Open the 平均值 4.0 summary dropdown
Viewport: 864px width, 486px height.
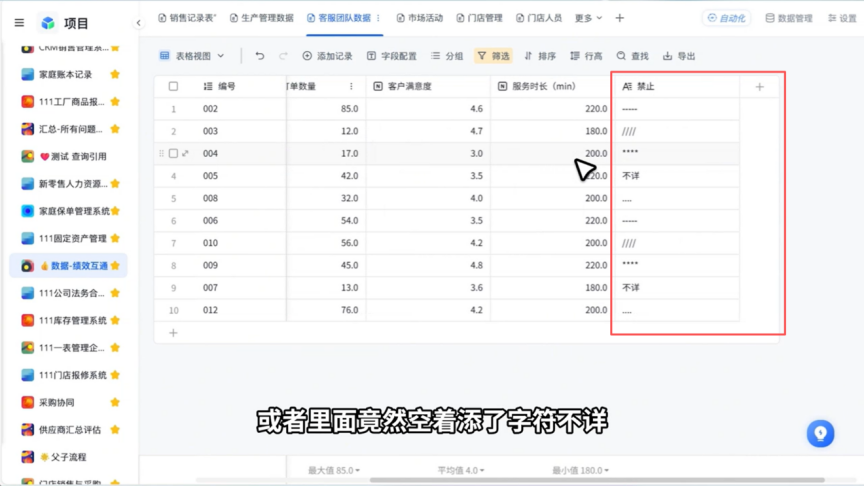coord(461,470)
